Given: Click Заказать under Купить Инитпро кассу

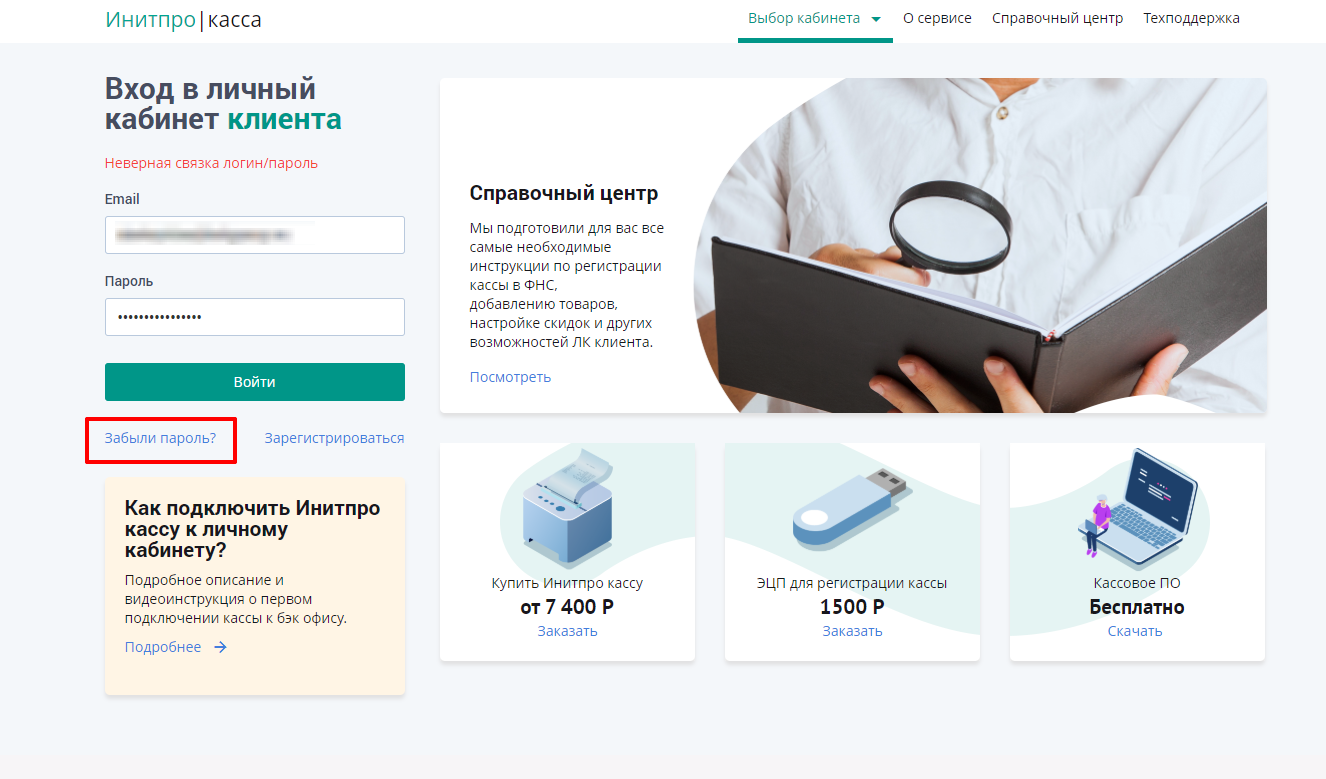Looking at the screenshot, I should (x=567, y=631).
